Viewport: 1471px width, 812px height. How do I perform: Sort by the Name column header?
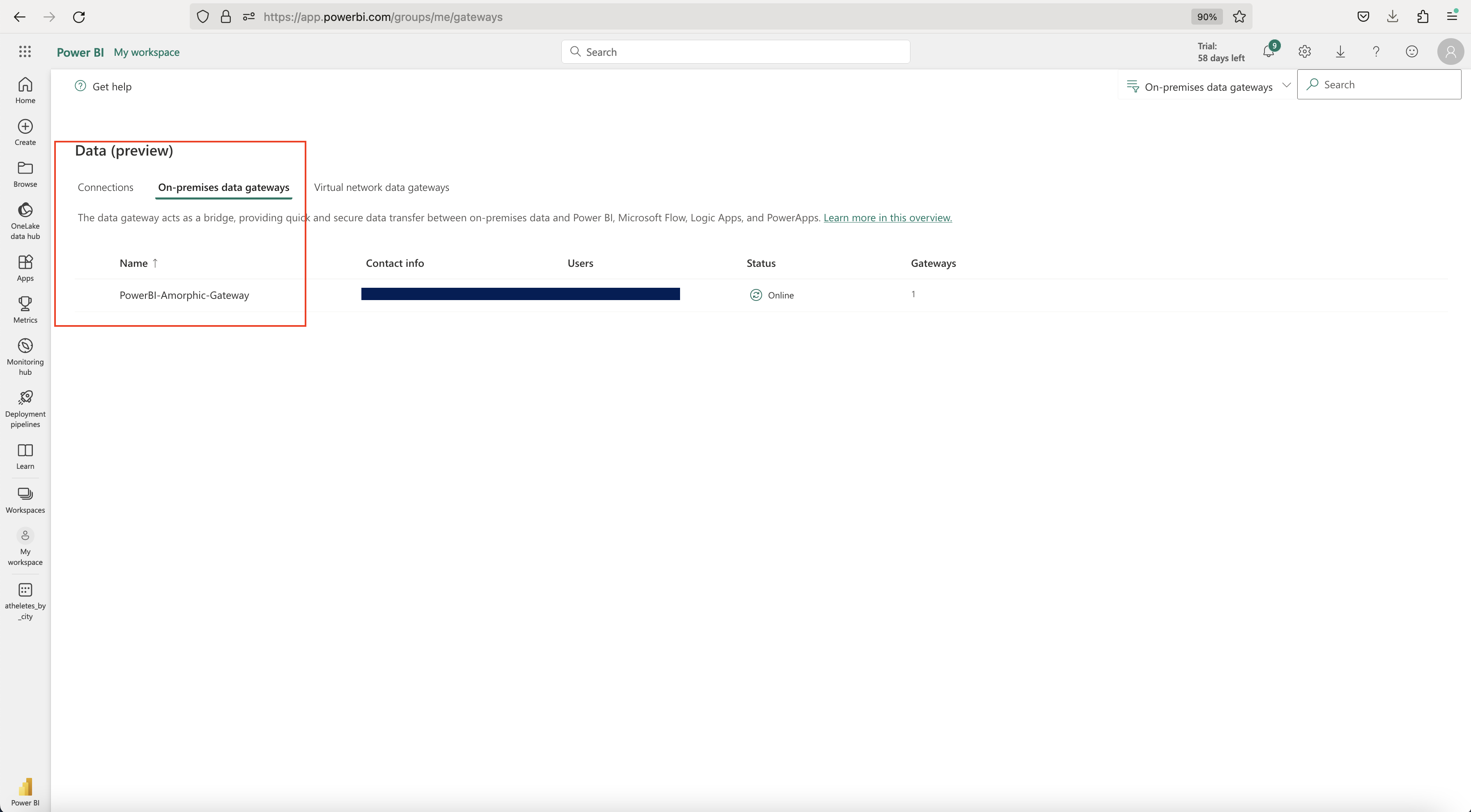[x=138, y=263]
